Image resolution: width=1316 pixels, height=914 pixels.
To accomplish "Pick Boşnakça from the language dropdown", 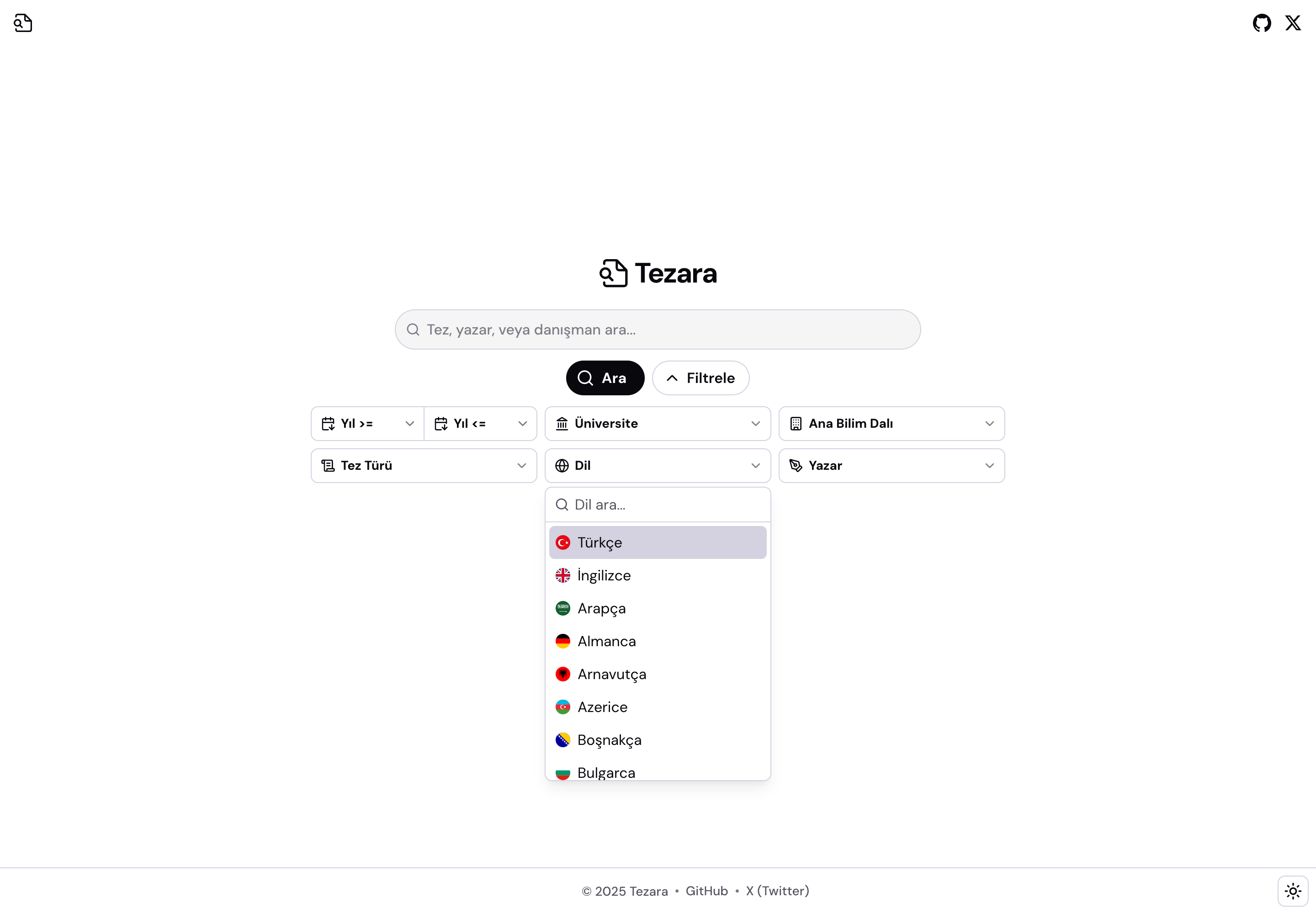I will click(658, 740).
